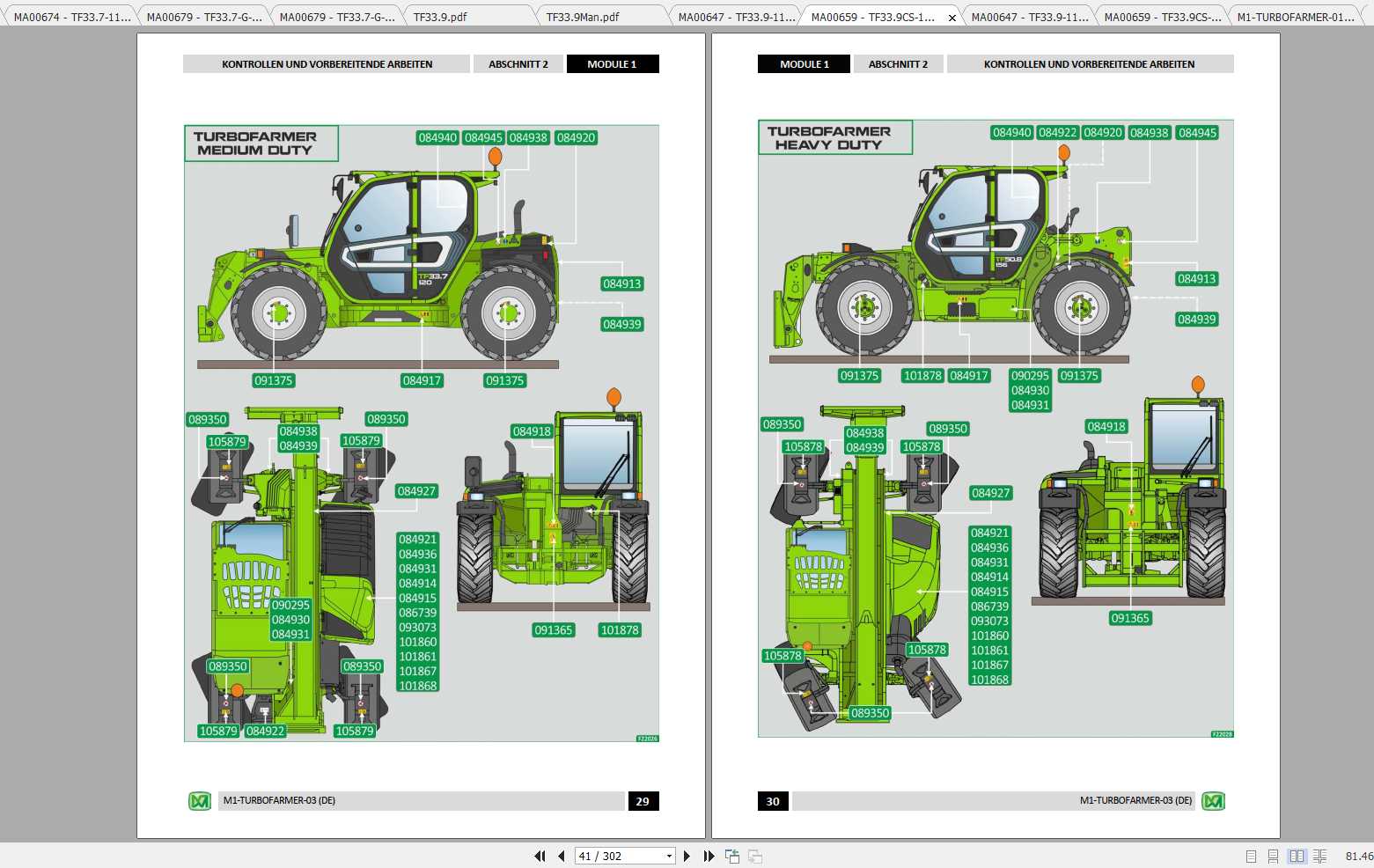Close the active MA00659 - TF33.9CS tab
Viewport: 1374px width, 868px height.
[x=952, y=18]
